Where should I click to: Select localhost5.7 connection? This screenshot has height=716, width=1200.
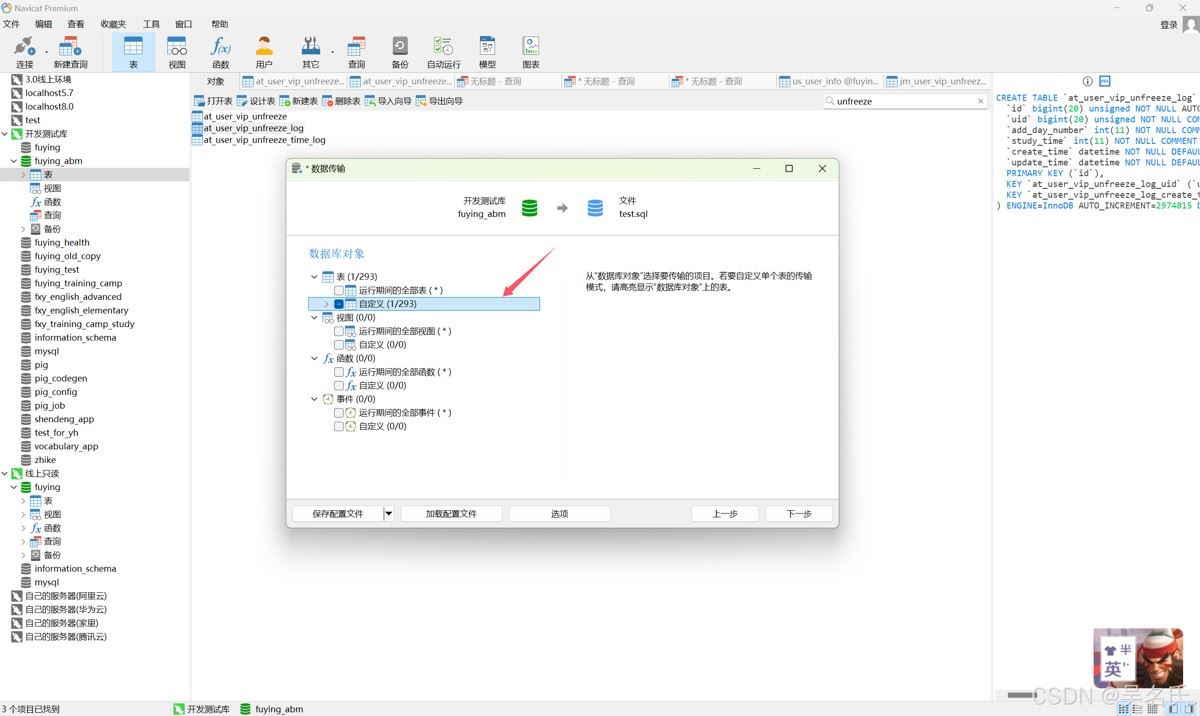(49, 93)
